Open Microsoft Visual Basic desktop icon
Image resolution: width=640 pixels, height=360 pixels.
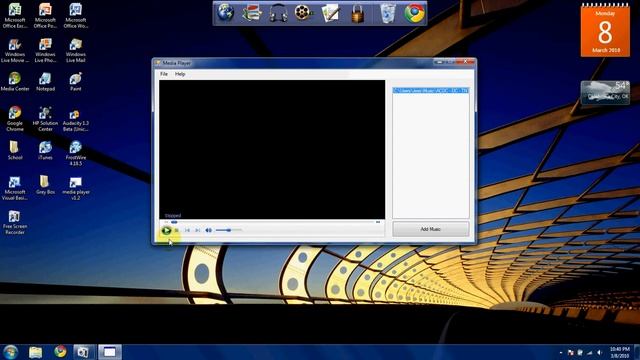(x=15, y=188)
